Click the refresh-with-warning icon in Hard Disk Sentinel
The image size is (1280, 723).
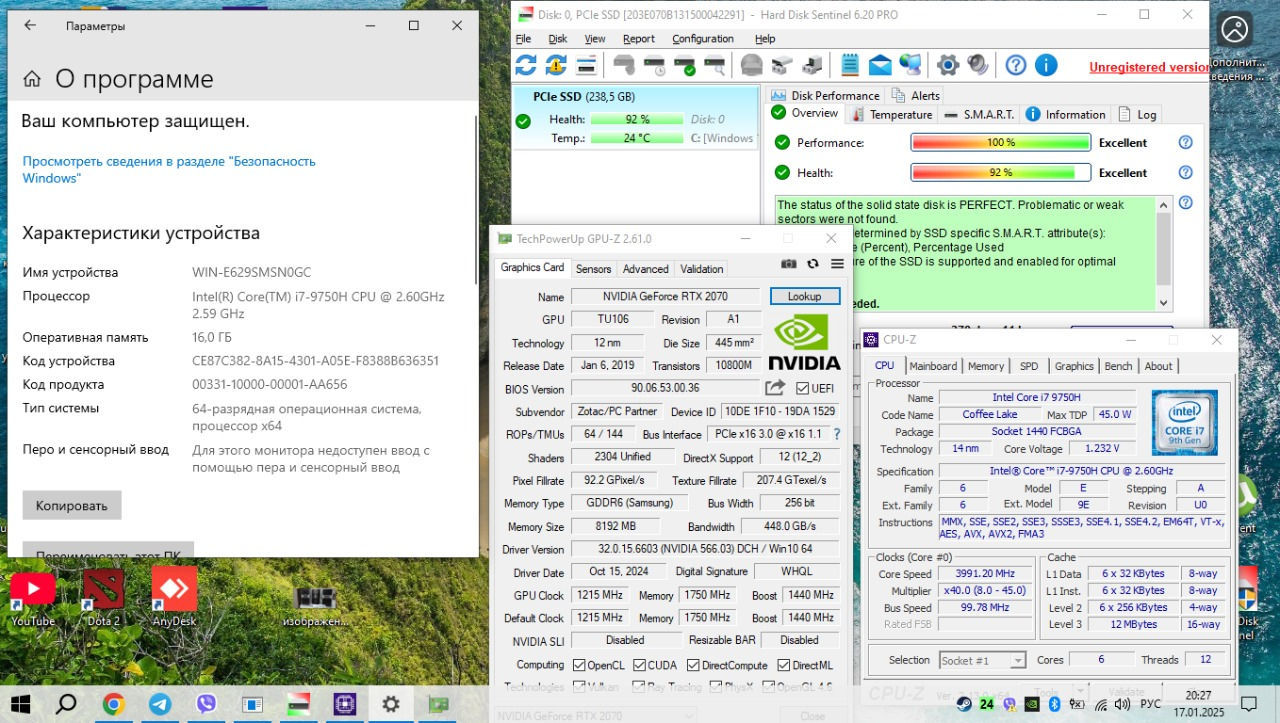pyautogui.click(x=556, y=66)
